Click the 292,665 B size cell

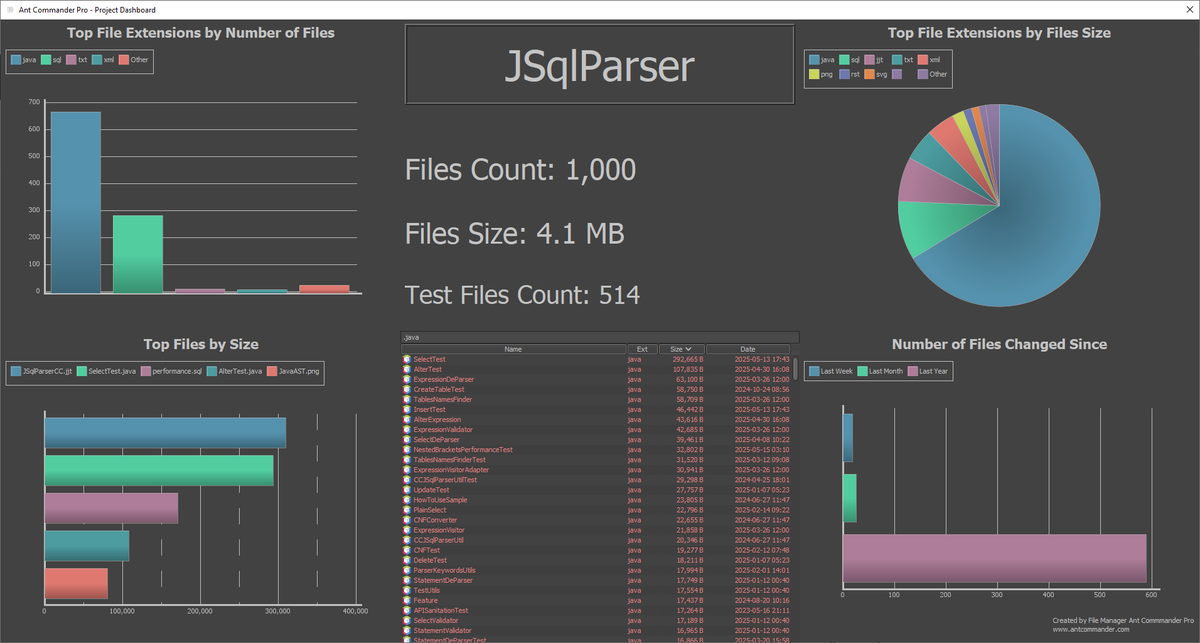point(688,359)
